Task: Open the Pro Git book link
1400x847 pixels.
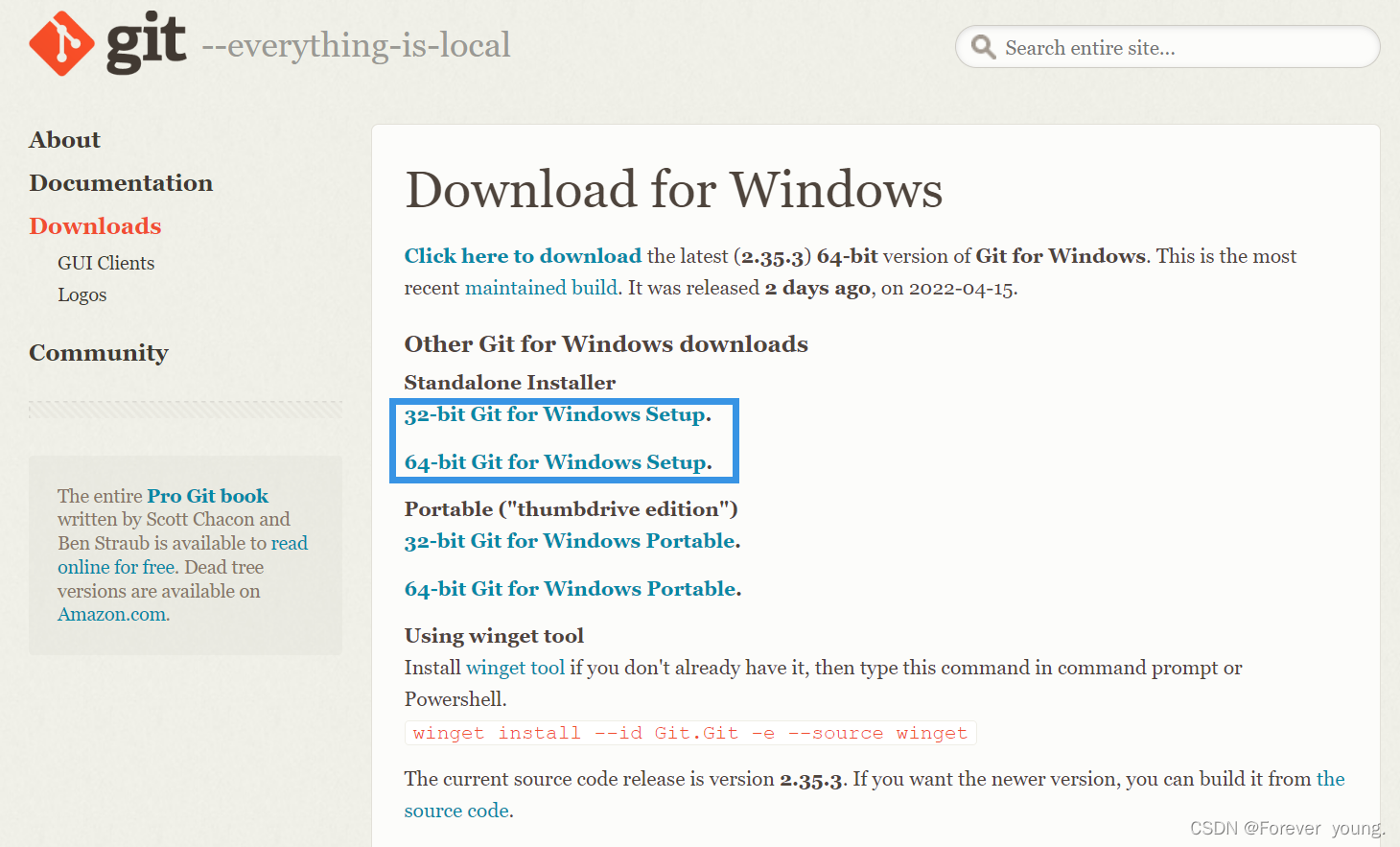Action: pos(207,496)
